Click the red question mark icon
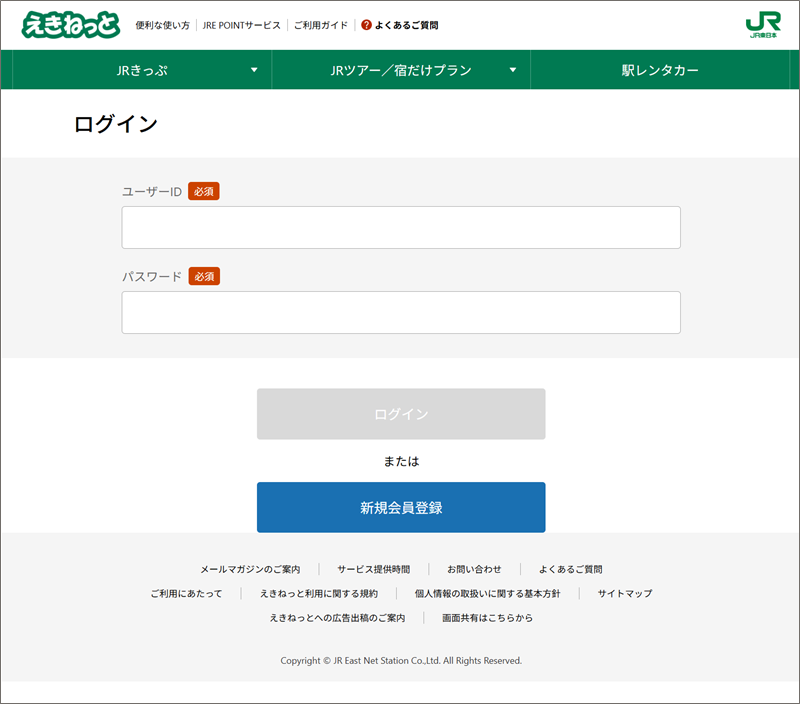800x704 pixels. [x=366, y=25]
